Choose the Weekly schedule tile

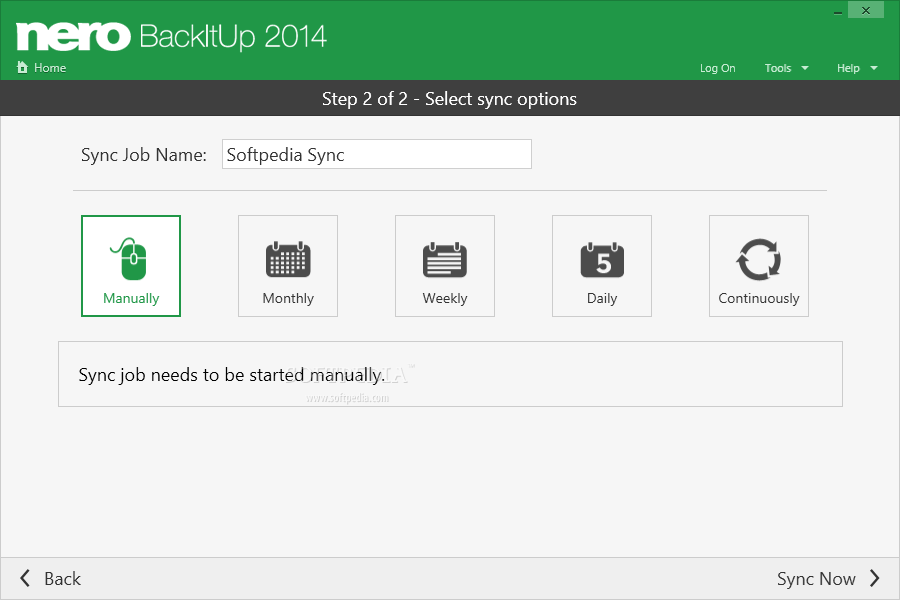tap(445, 266)
